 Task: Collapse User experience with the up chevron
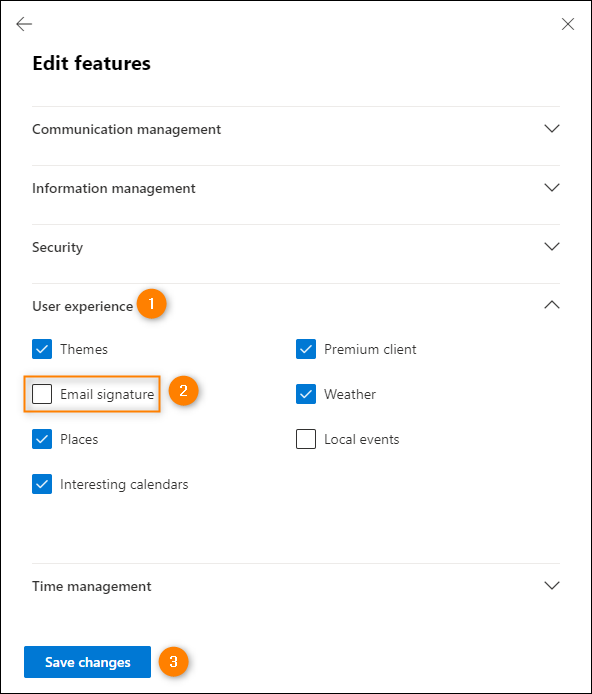[x=552, y=305]
